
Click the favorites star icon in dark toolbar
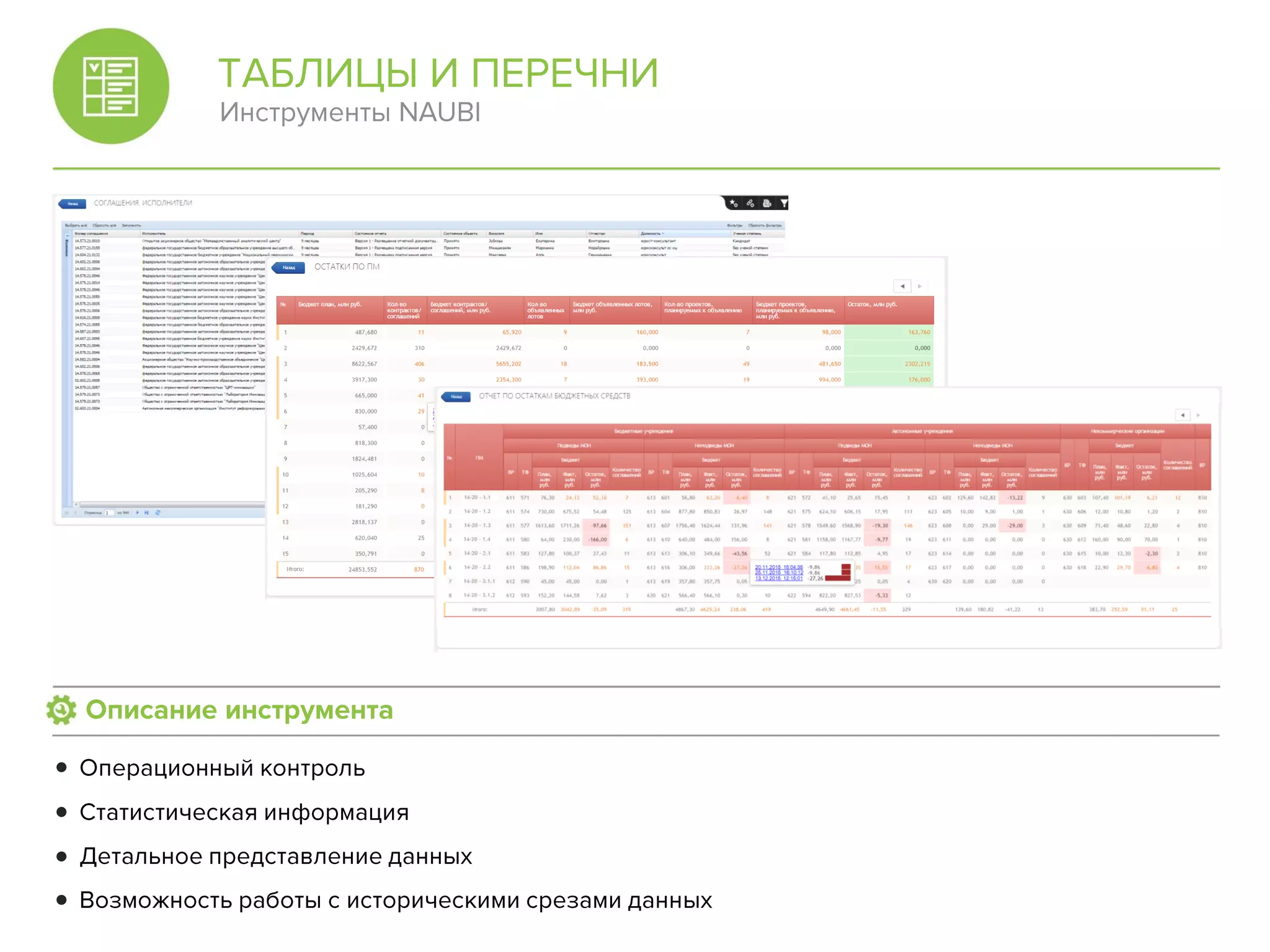click(734, 203)
